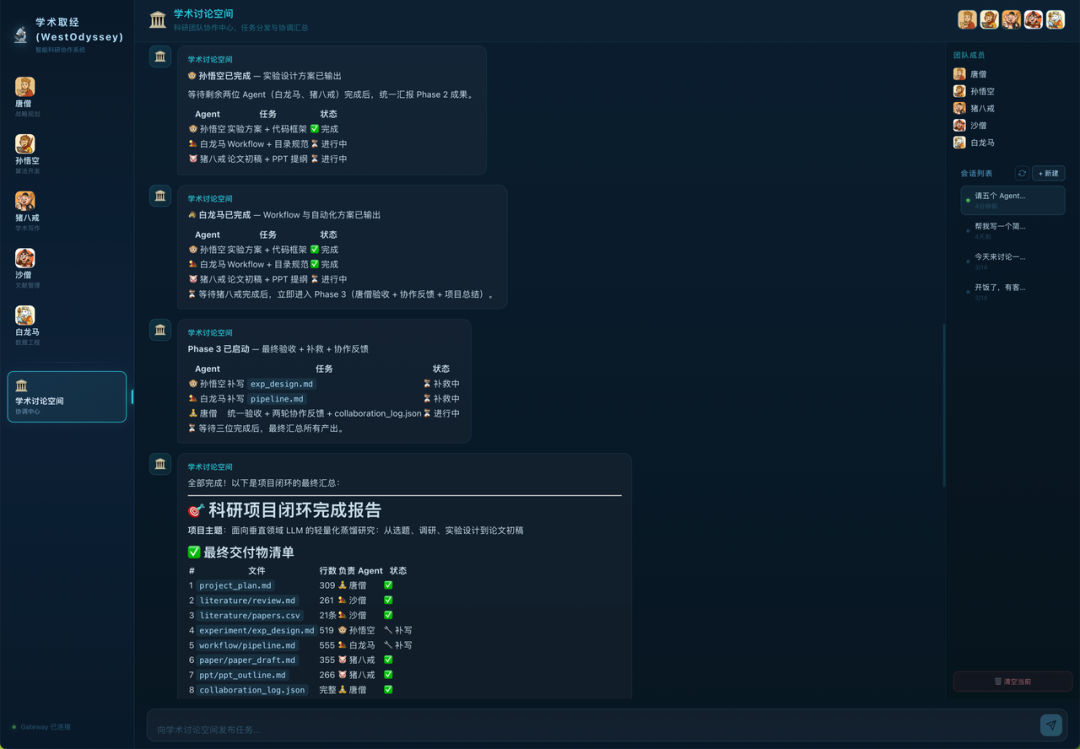
Task: Open session '请五个 Agent...'
Action: click(1012, 200)
